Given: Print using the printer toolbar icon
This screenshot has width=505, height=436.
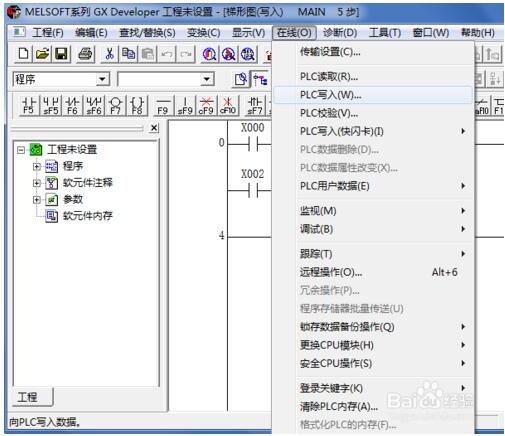Looking at the screenshot, I should pyautogui.click(x=85, y=54).
